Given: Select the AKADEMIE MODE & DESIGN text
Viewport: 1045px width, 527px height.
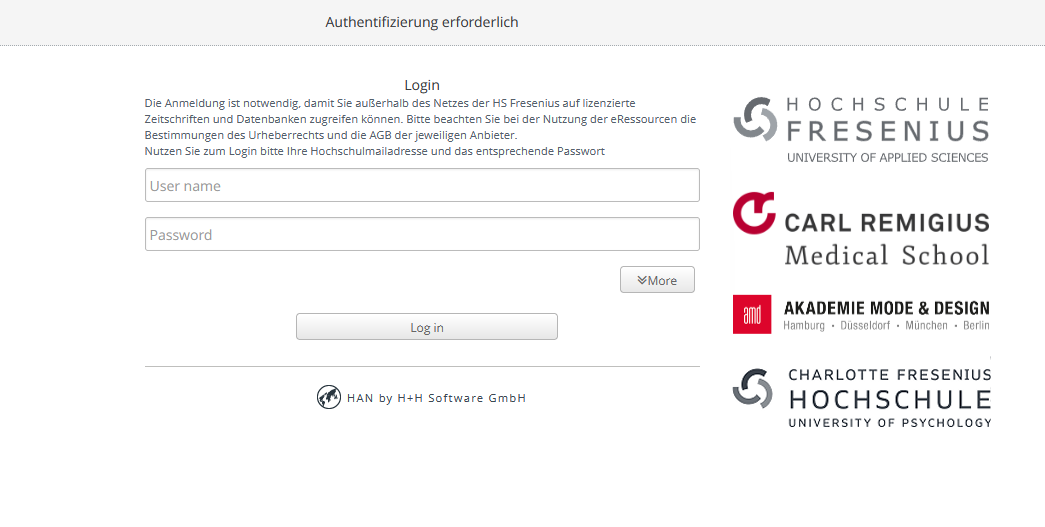Looking at the screenshot, I should coord(886,308).
